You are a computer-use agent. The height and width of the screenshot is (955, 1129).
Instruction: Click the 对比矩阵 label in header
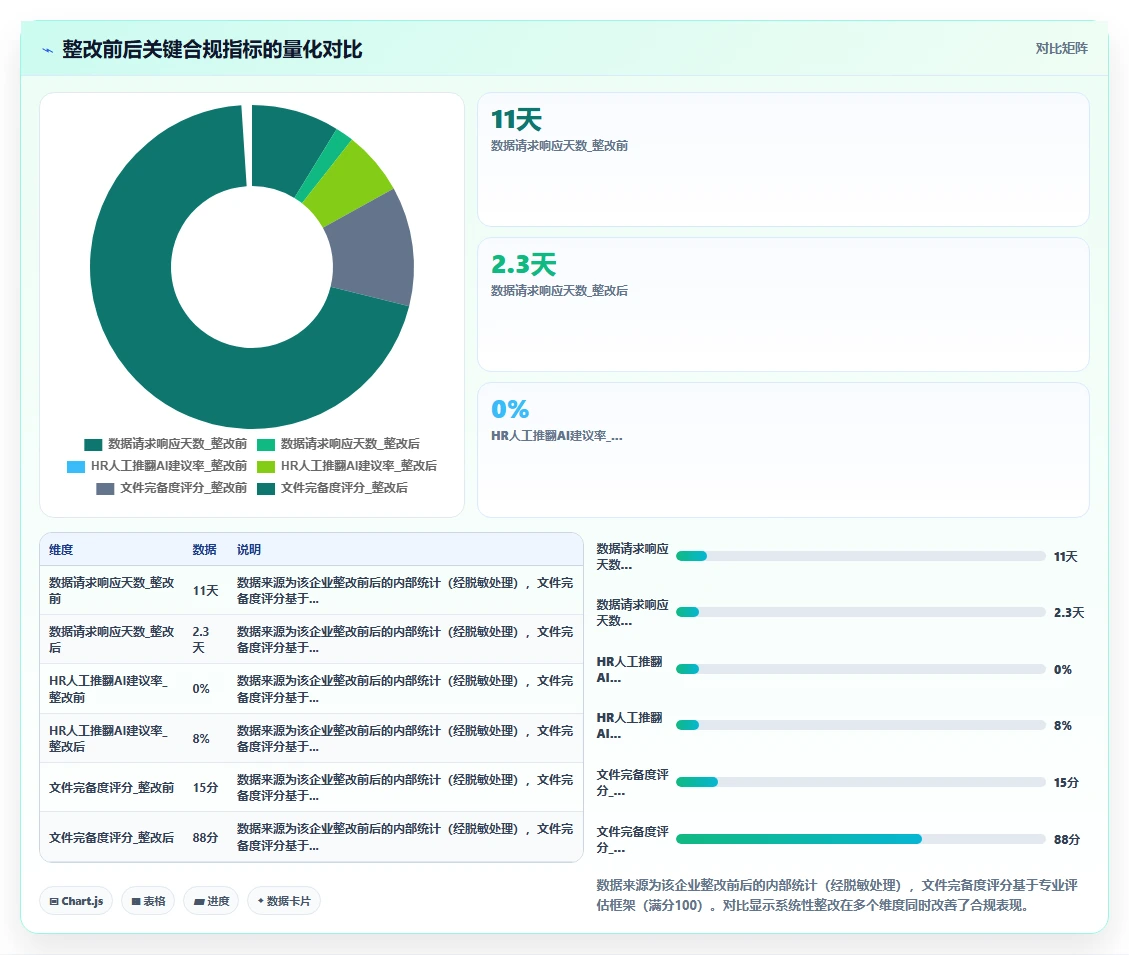(1061, 48)
